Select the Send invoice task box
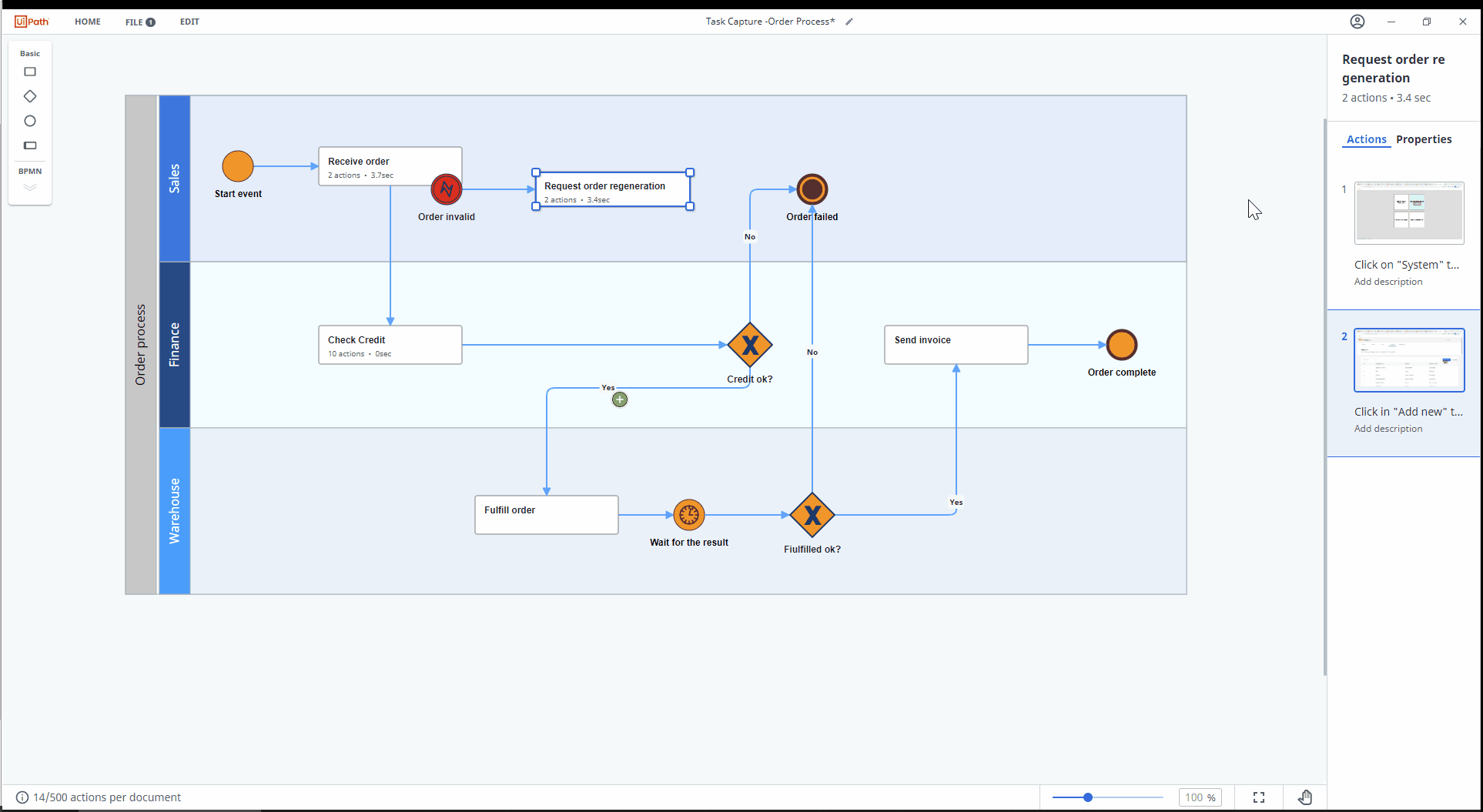The image size is (1483, 812). (956, 345)
